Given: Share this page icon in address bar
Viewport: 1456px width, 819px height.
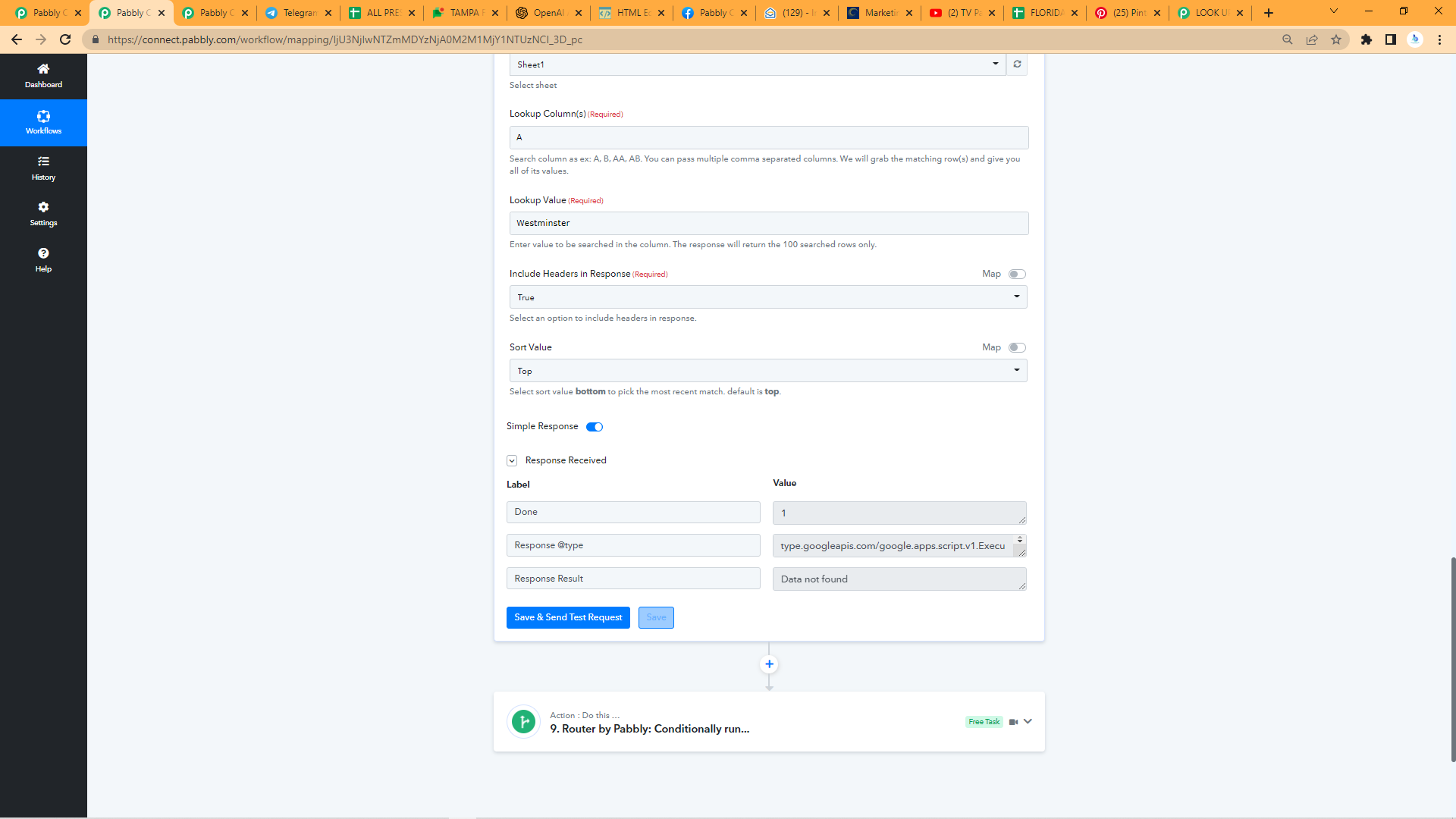Looking at the screenshot, I should (1312, 39).
